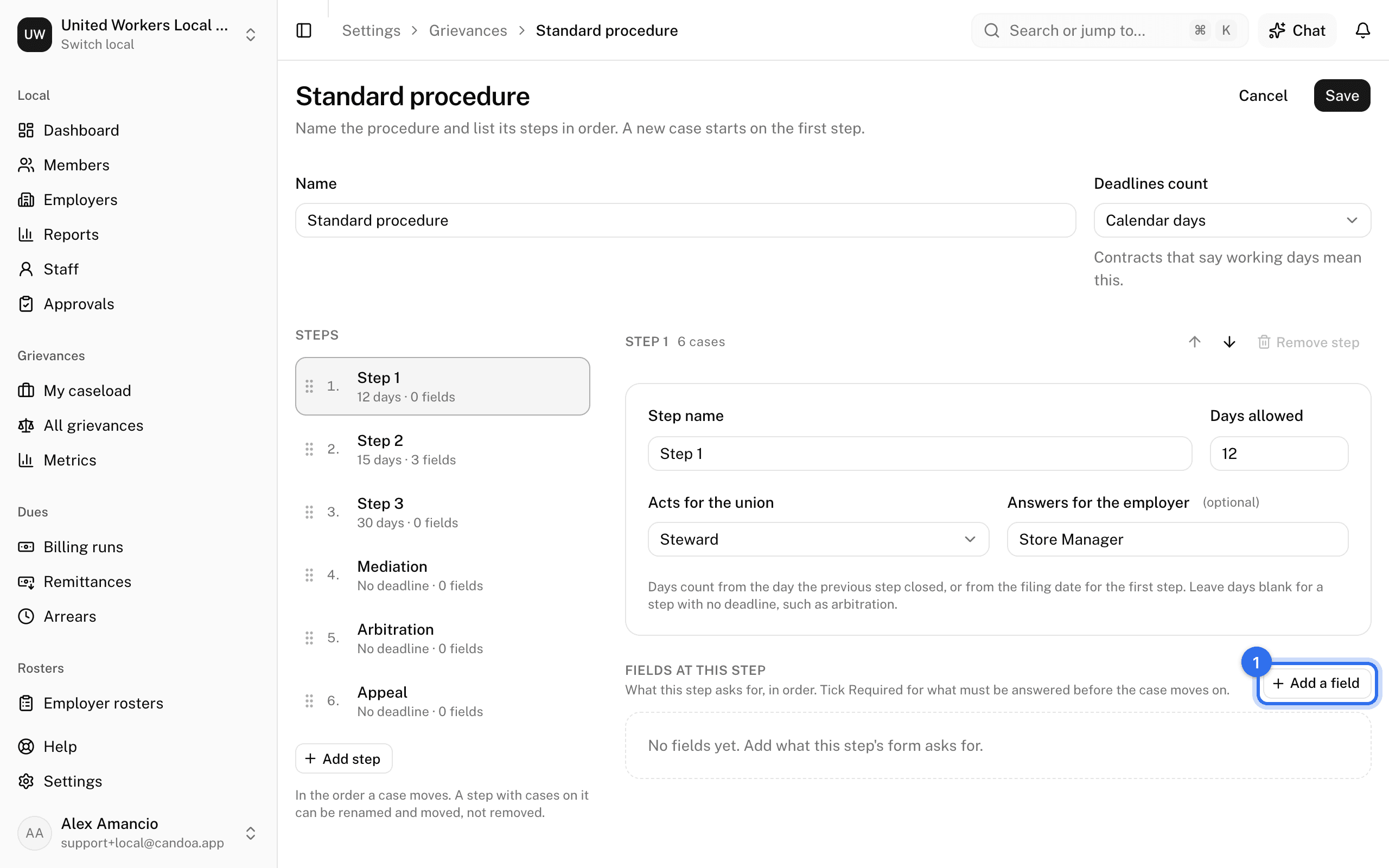Screen dimensions: 1389x868
Task: Open the notifications bell
Action: point(1362,30)
